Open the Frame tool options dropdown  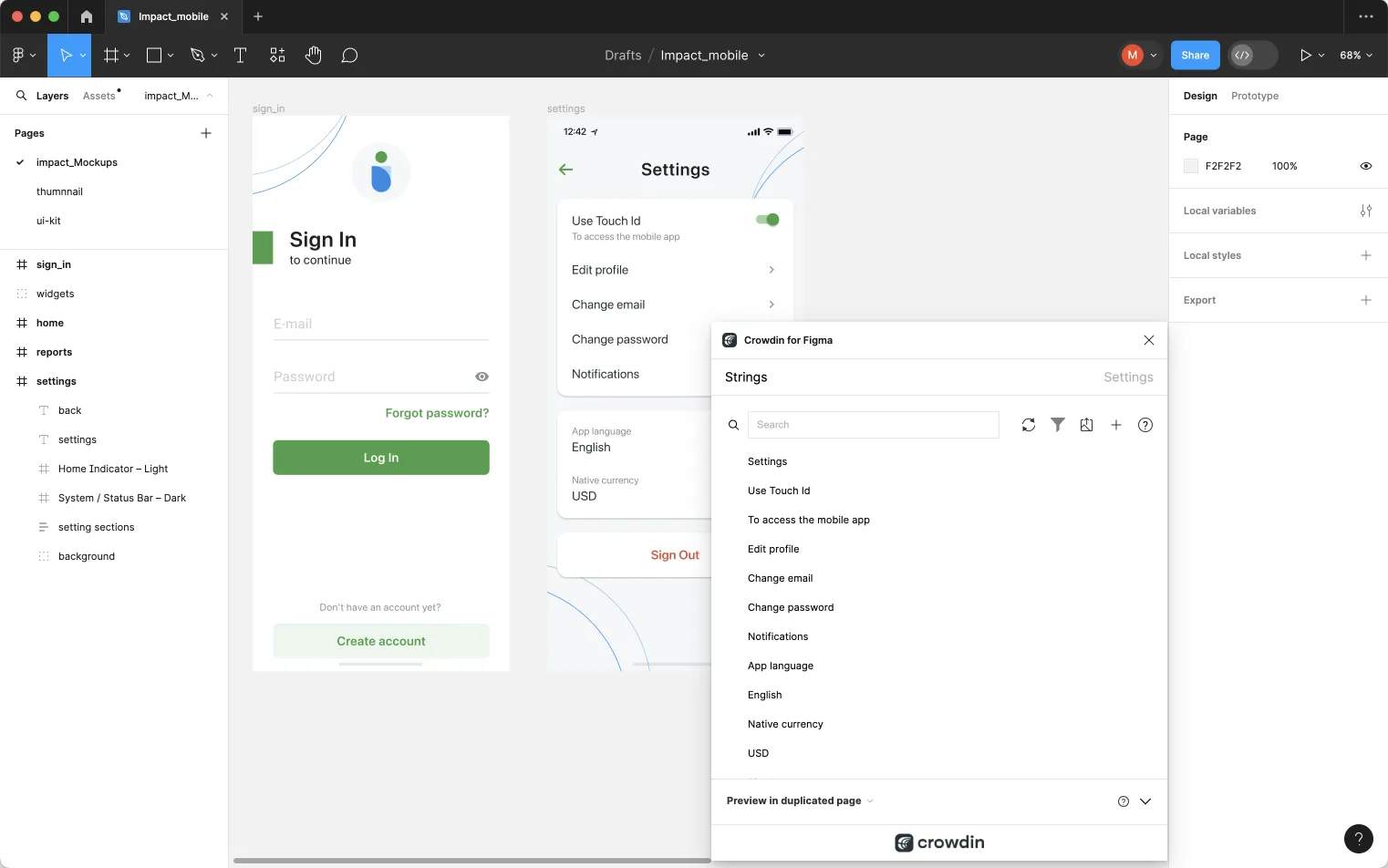[127, 56]
